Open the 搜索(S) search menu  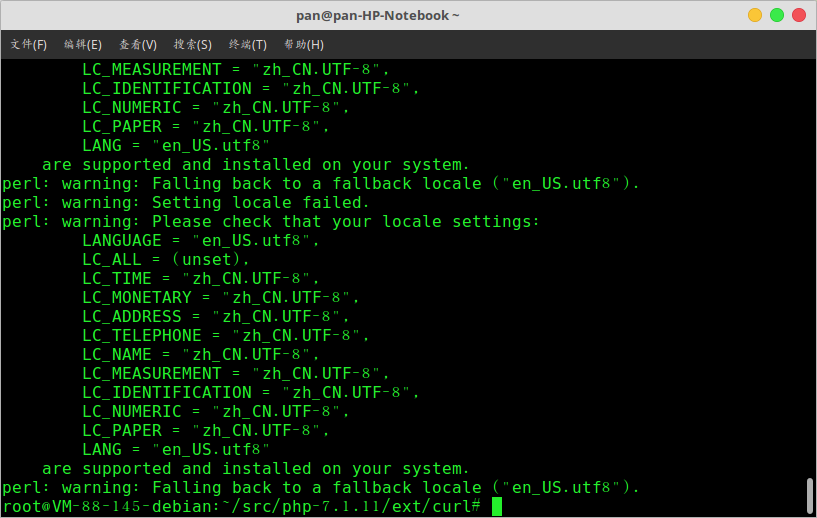[193, 45]
